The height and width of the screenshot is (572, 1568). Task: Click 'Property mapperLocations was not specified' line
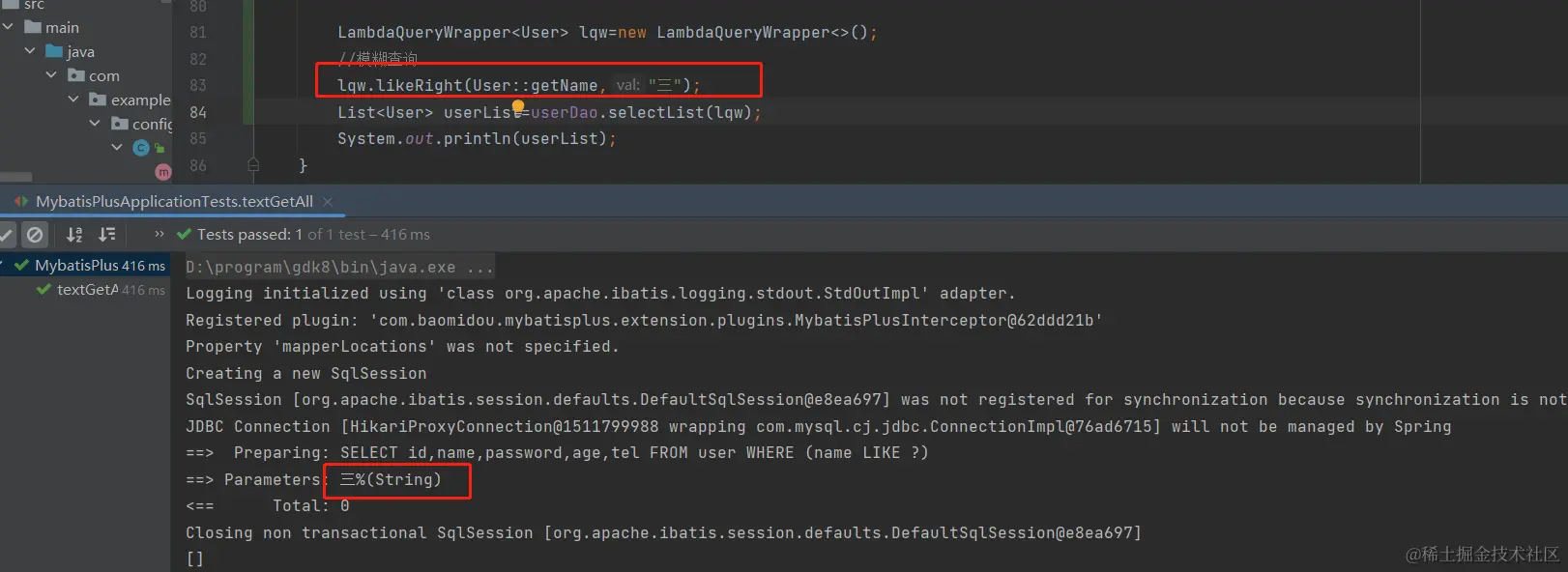pos(402,346)
